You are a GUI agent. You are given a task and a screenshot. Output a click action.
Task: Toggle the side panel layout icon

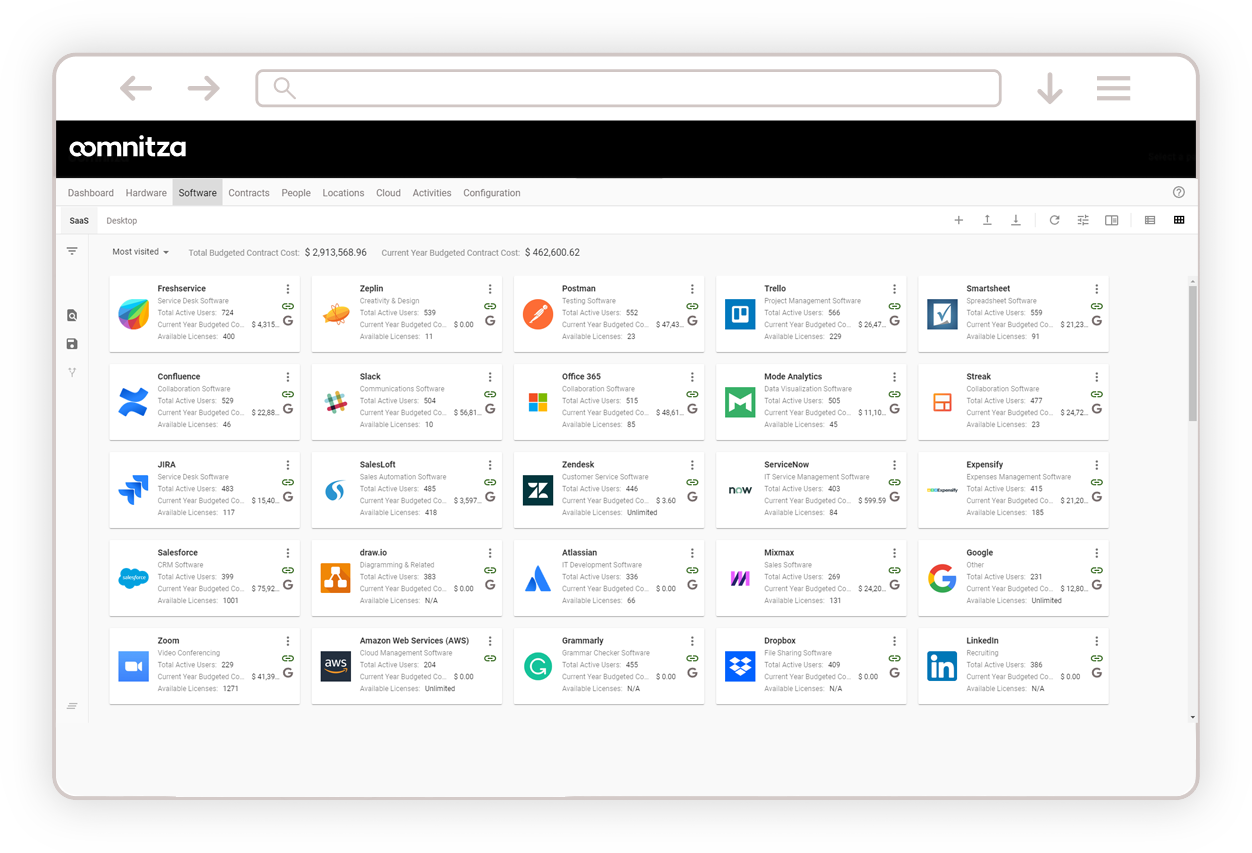pos(1111,220)
